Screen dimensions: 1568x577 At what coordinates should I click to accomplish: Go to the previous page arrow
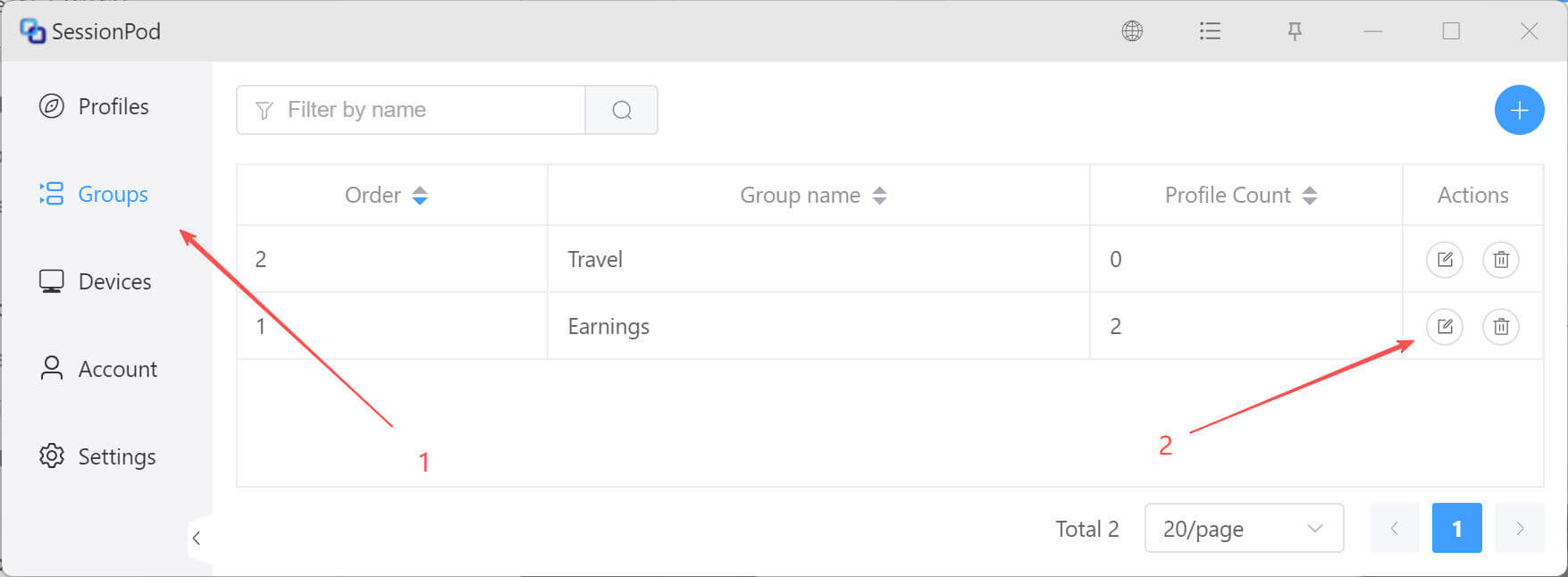[1394, 528]
